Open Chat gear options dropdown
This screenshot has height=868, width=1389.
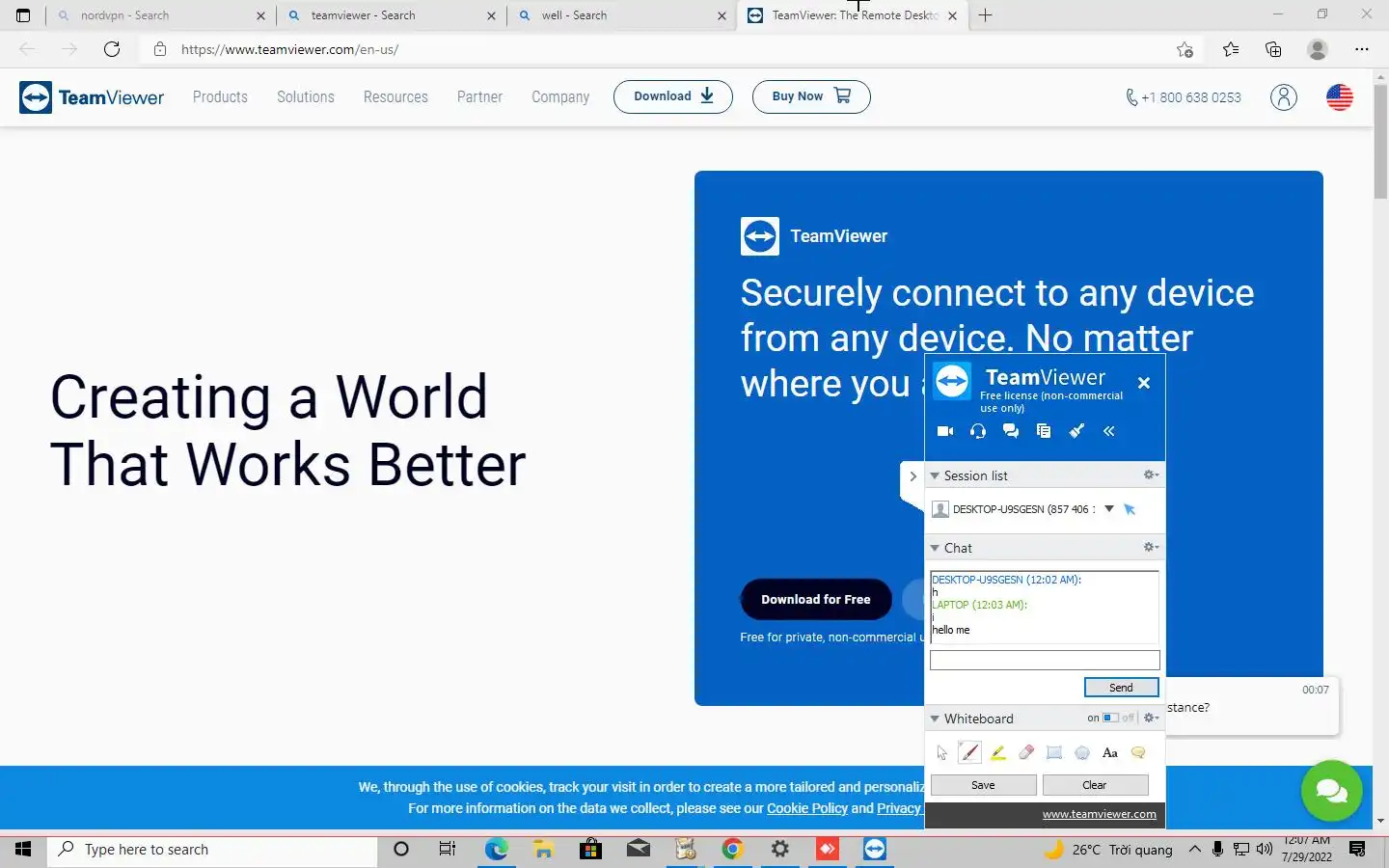click(x=1151, y=547)
